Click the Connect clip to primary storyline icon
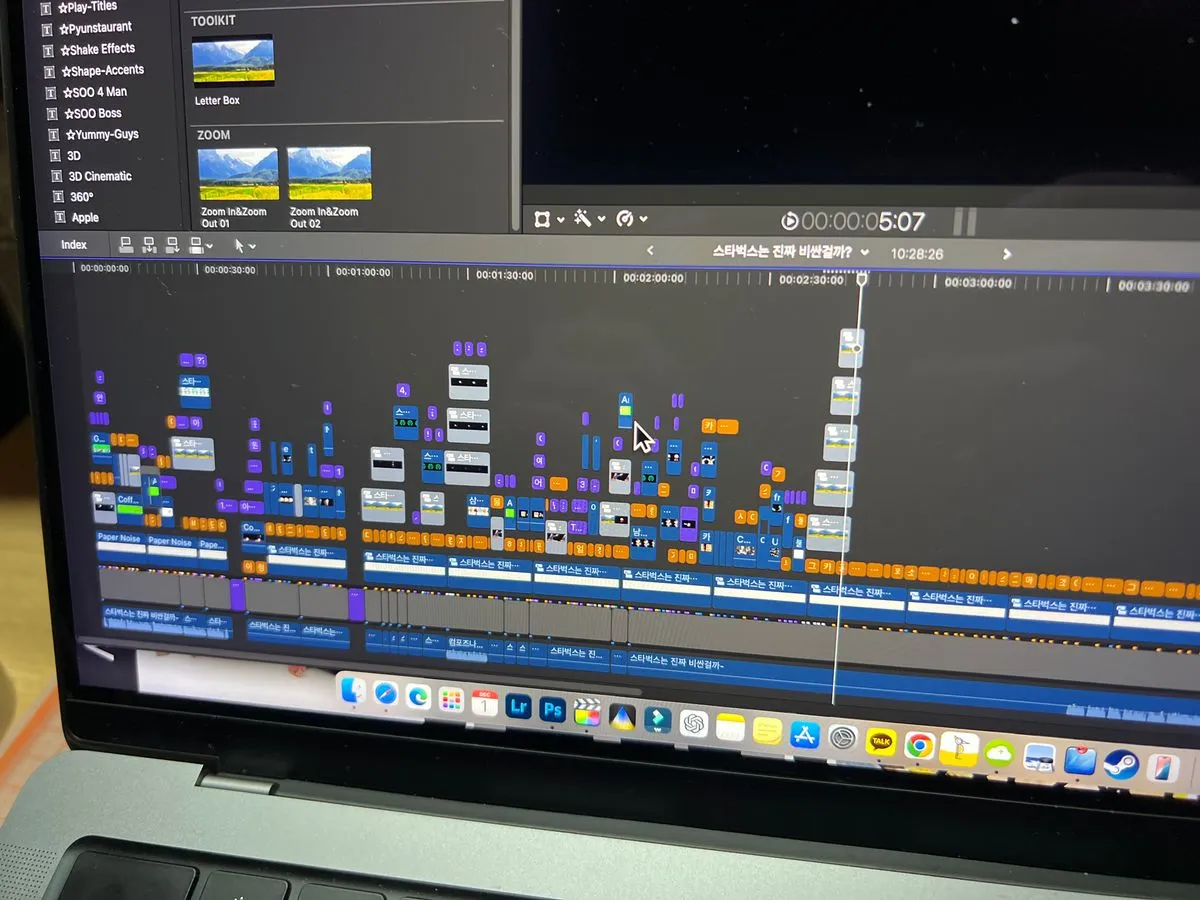This screenshot has height=900, width=1200. 126,244
